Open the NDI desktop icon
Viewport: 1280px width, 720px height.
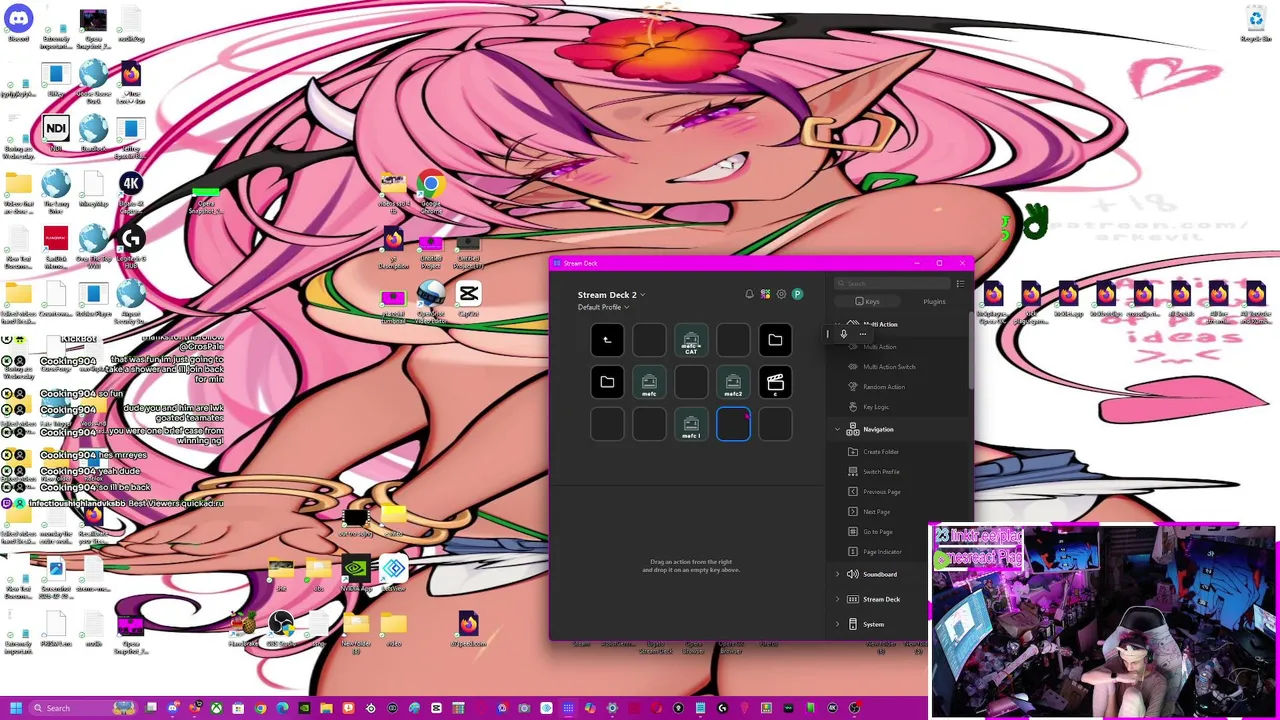56,133
